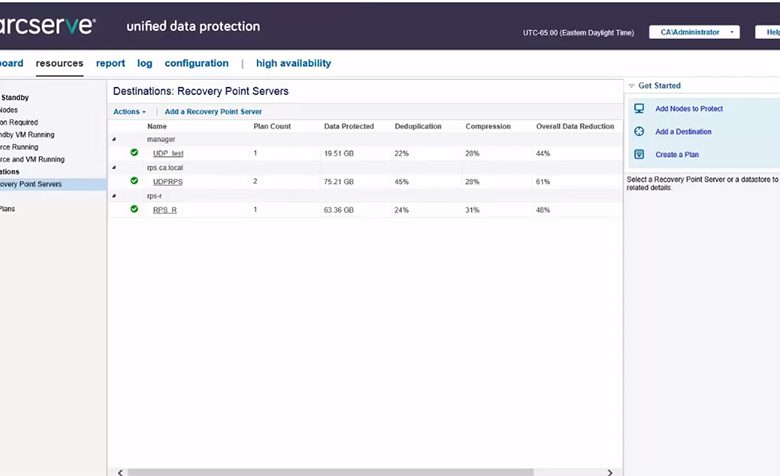780x476 pixels.
Task: Click Add Nodes to Protect link
Action: click(x=689, y=108)
